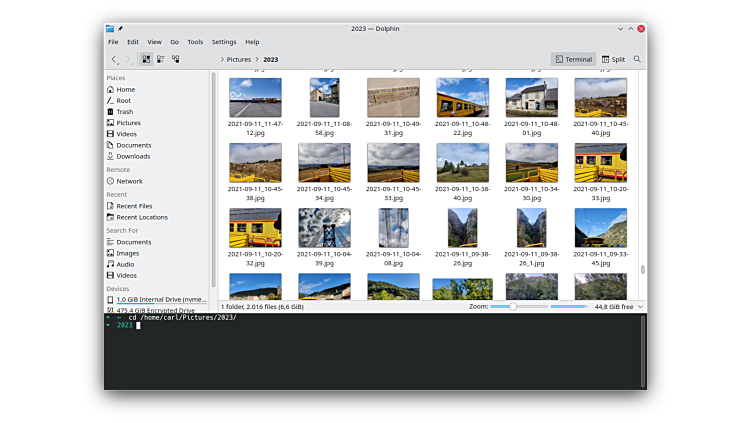Open Recent Locations
The height and width of the screenshot is (423, 752).
tap(141, 217)
